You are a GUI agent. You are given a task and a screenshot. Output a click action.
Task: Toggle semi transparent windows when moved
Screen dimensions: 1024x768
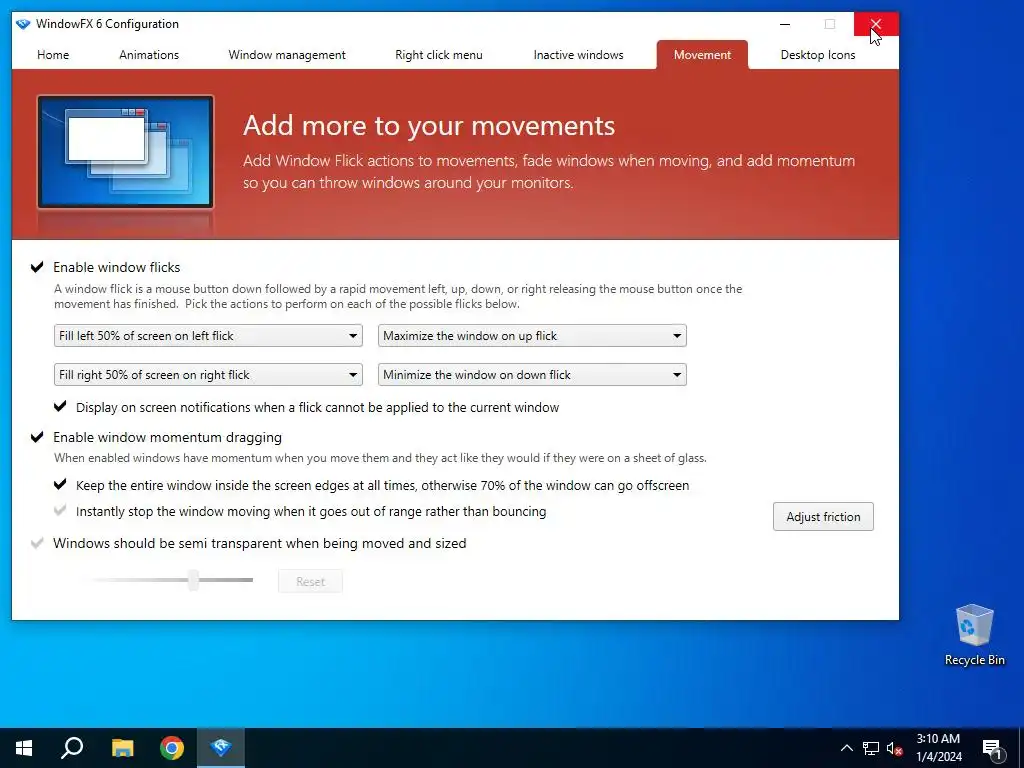[x=37, y=543]
